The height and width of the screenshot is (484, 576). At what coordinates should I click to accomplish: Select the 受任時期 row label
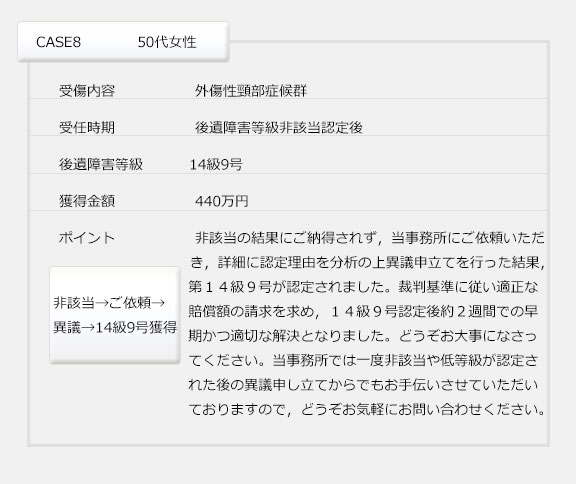click(x=87, y=127)
